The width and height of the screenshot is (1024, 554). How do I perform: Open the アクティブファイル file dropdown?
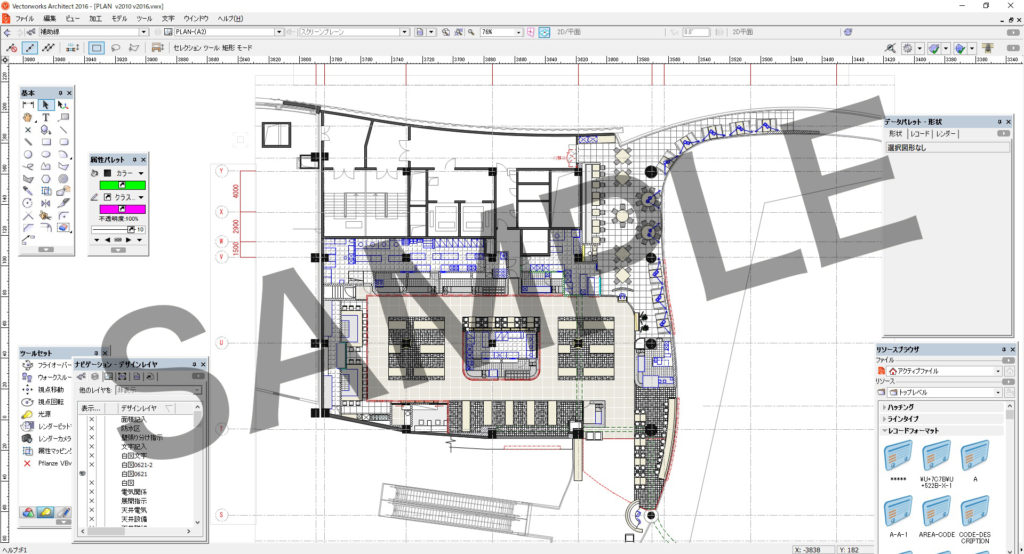click(x=998, y=371)
